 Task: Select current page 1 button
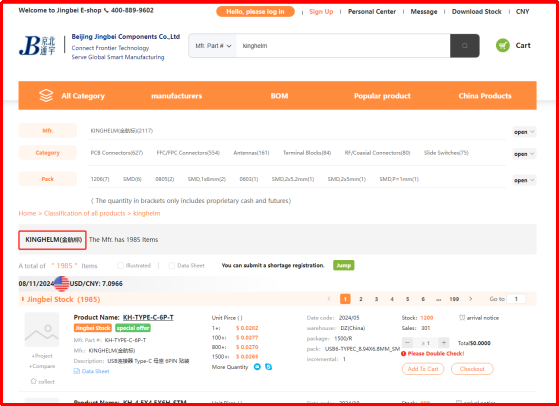coord(345,299)
